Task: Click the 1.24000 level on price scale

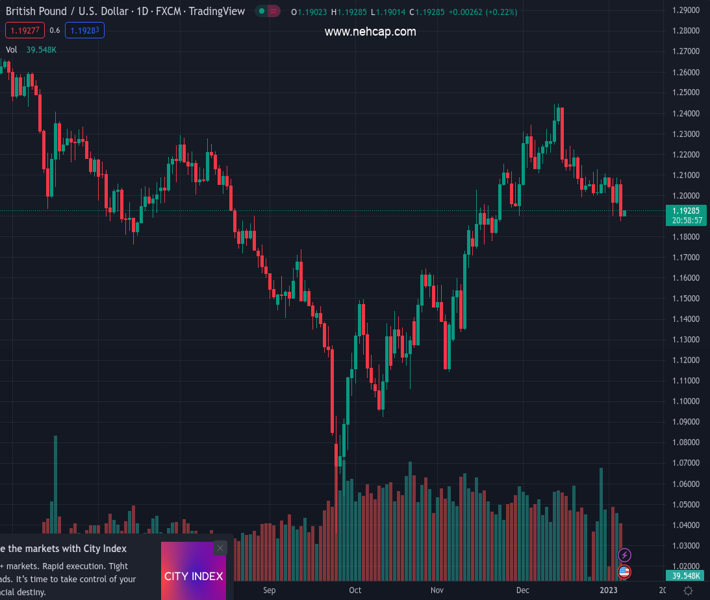Action: [x=685, y=113]
